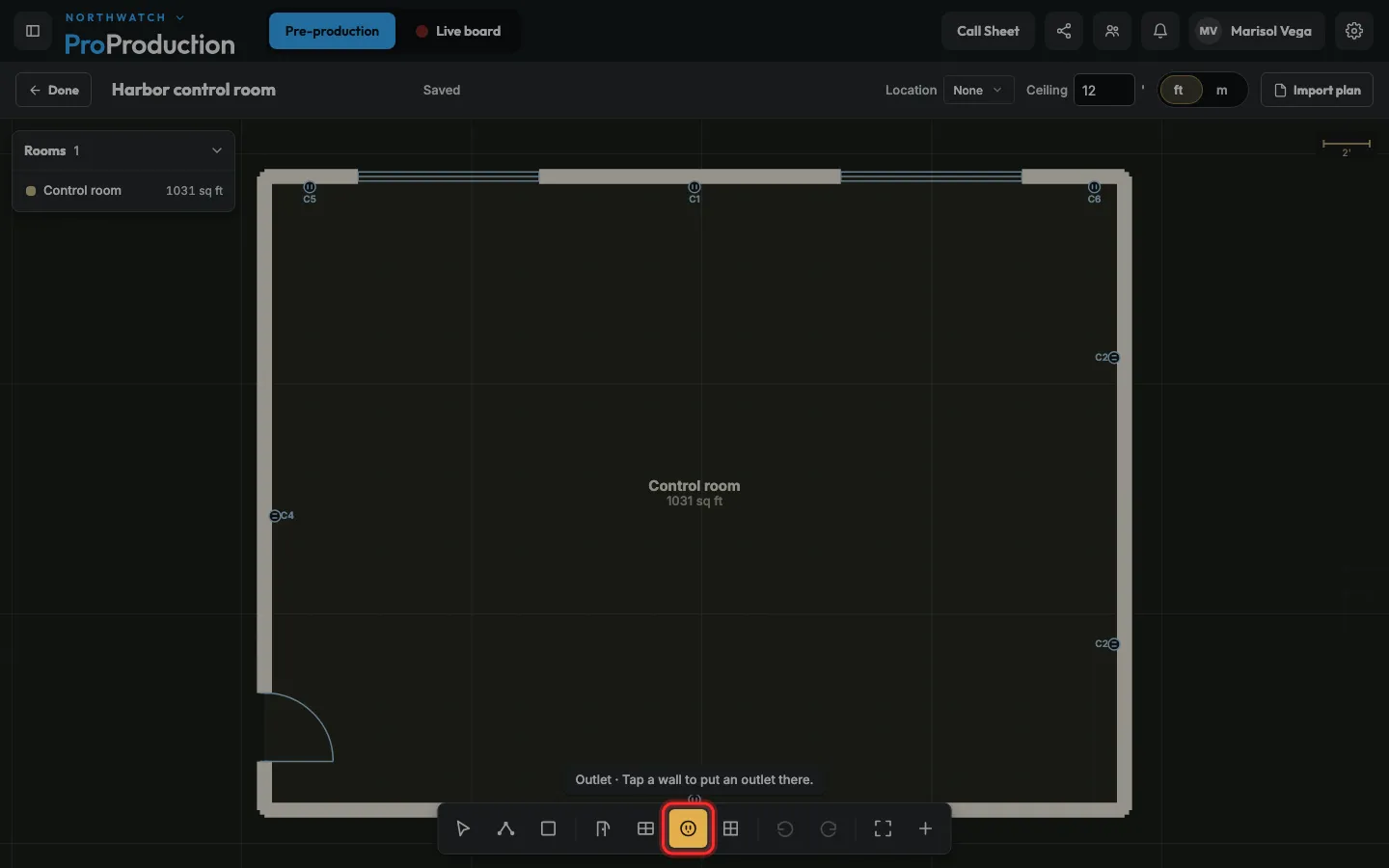
Task: Select outlet C1 on top wall
Action: 694,187
